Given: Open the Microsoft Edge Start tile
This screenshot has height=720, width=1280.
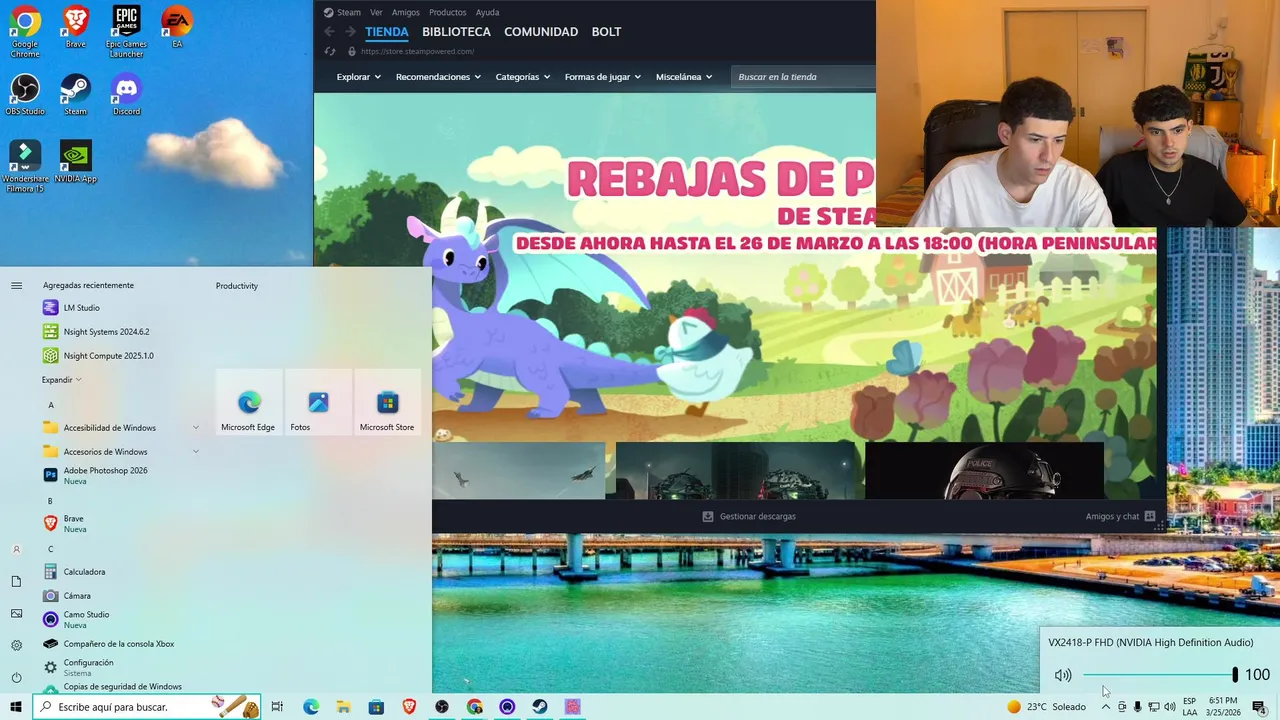Looking at the screenshot, I should pyautogui.click(x=248, y=402).
